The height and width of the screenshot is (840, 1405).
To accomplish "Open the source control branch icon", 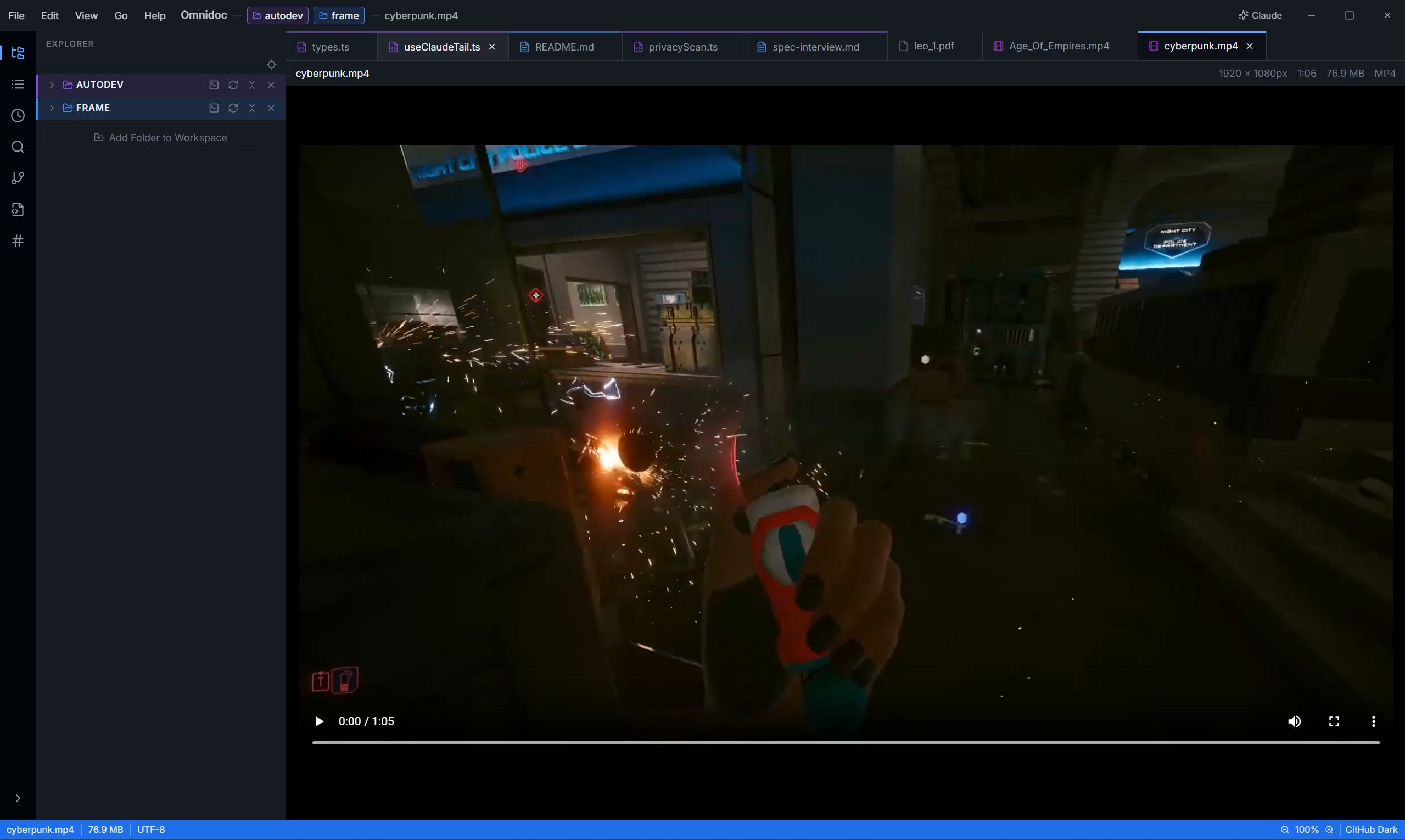I will tap(18, 178).
